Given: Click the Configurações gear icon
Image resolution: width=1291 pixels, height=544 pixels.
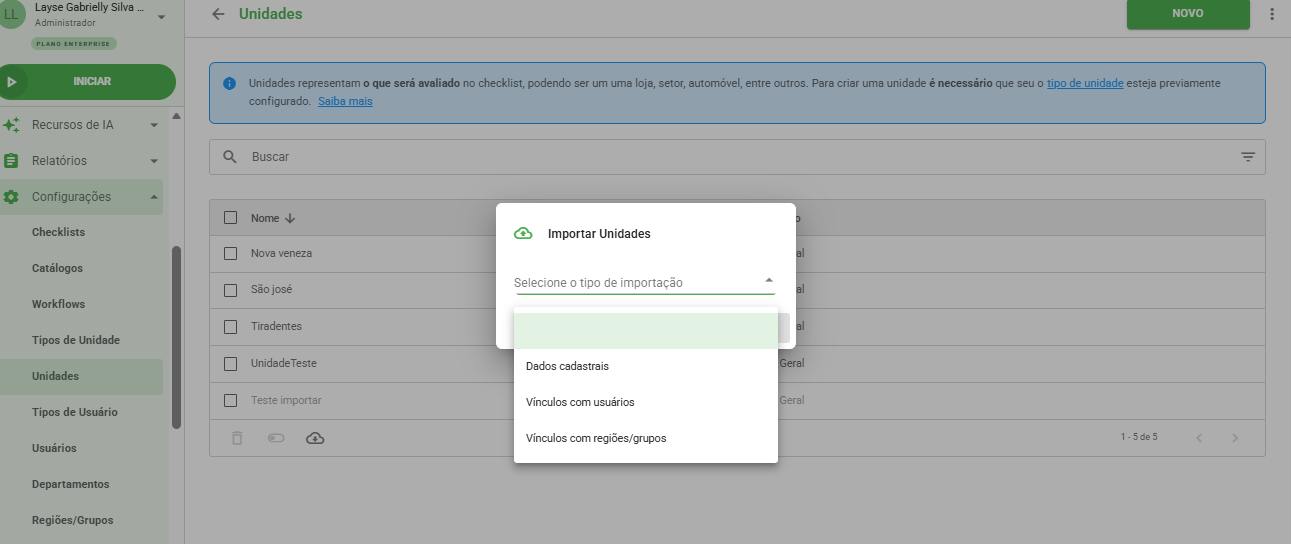Looking at the screenshot, I should [x=12, y=197].
